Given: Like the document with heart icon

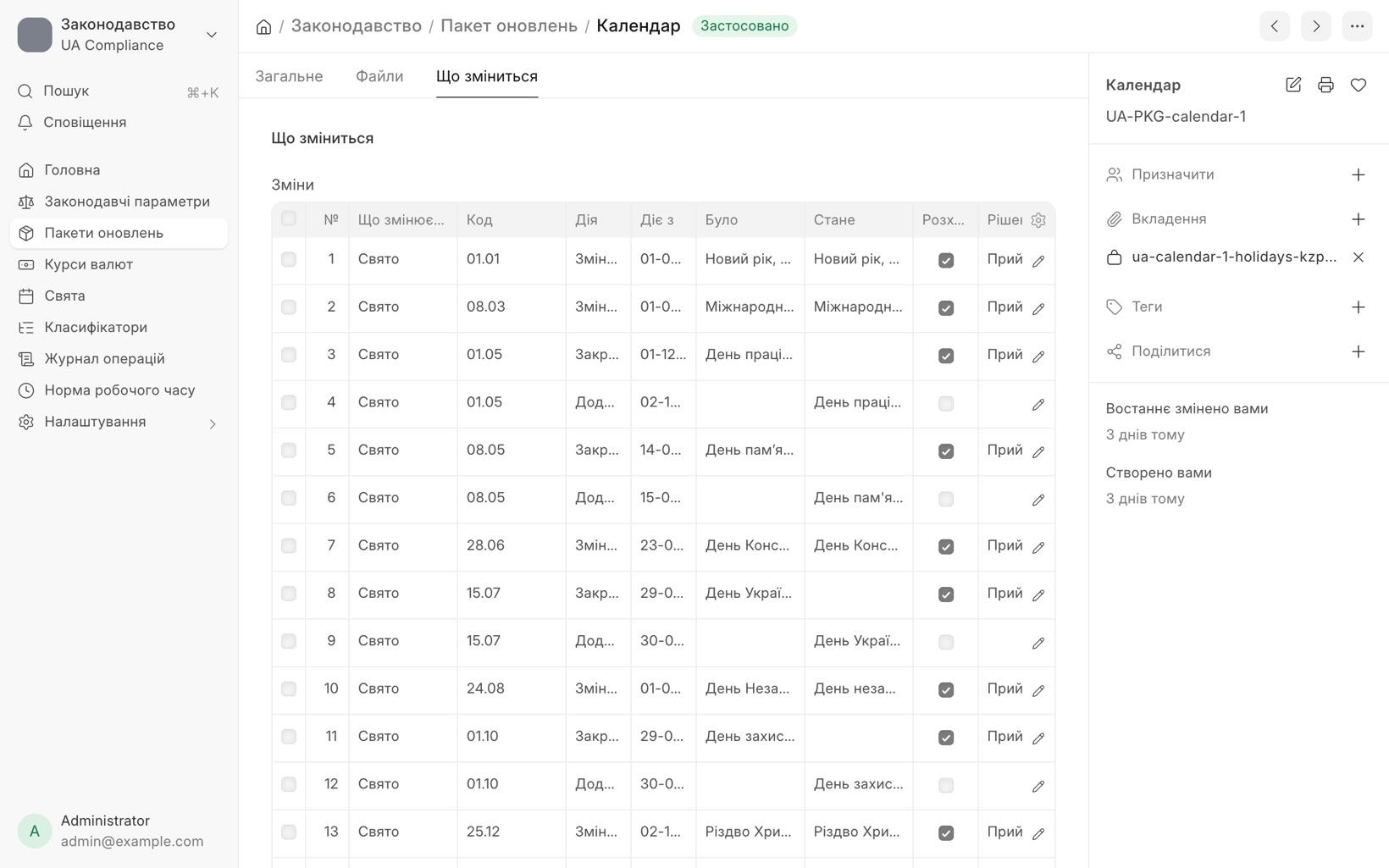Looking at the screenshot, I should pos(1359,85).
